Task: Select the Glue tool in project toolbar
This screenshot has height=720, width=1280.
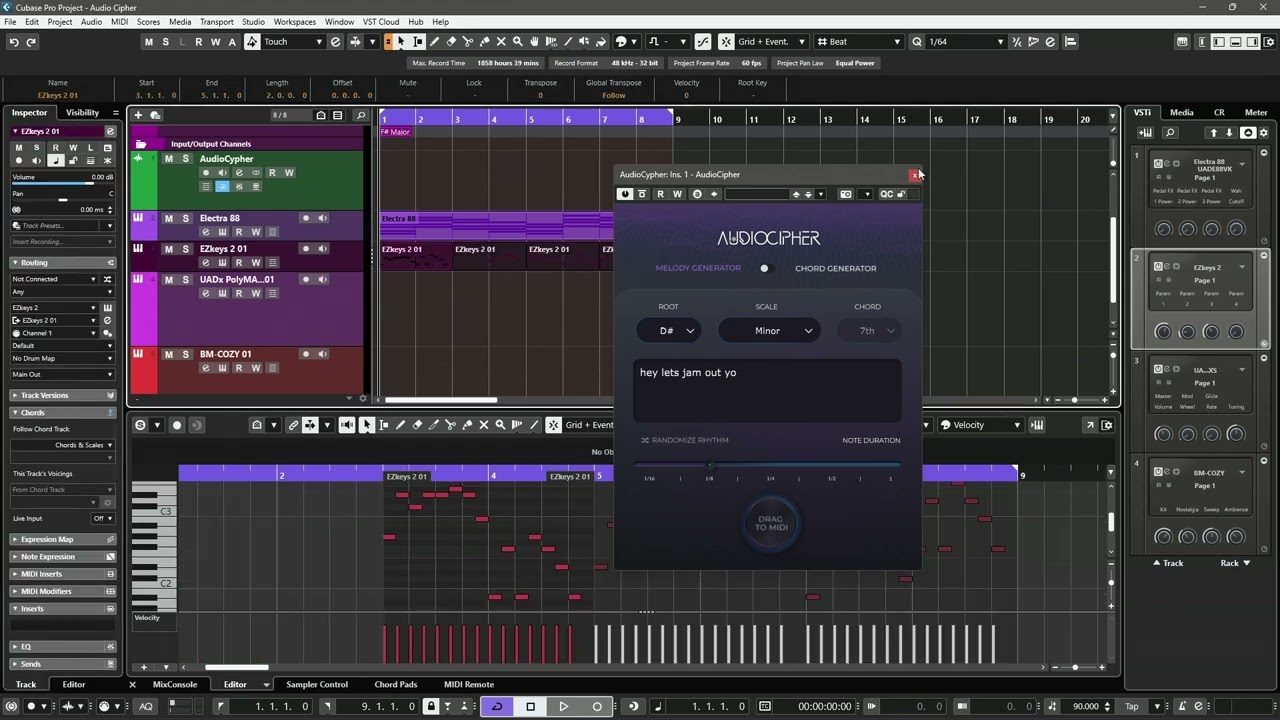Action: pos(485,42)
